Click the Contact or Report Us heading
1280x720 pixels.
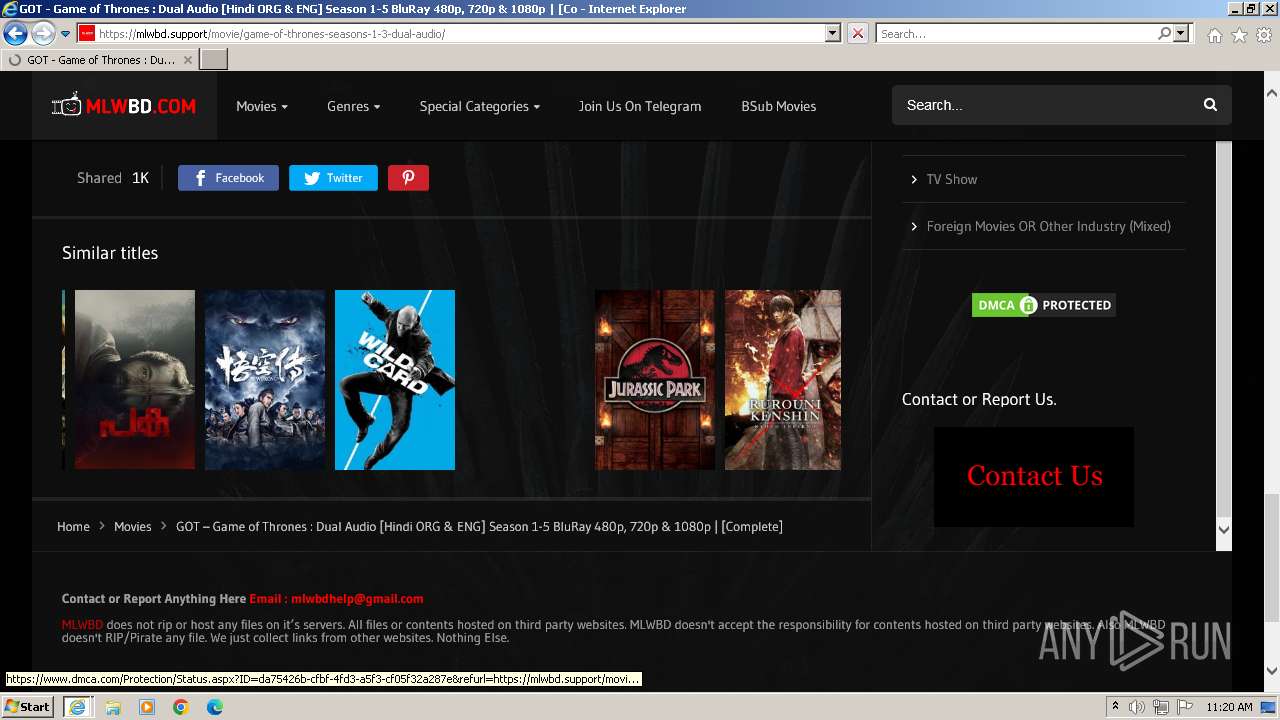click(979, 399)
